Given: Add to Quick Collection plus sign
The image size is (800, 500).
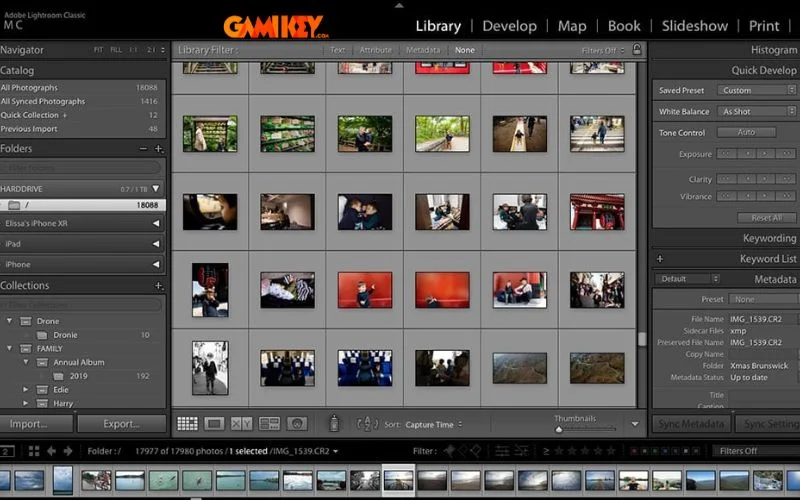Looking at the screenshot, I should tap(65, 115).
